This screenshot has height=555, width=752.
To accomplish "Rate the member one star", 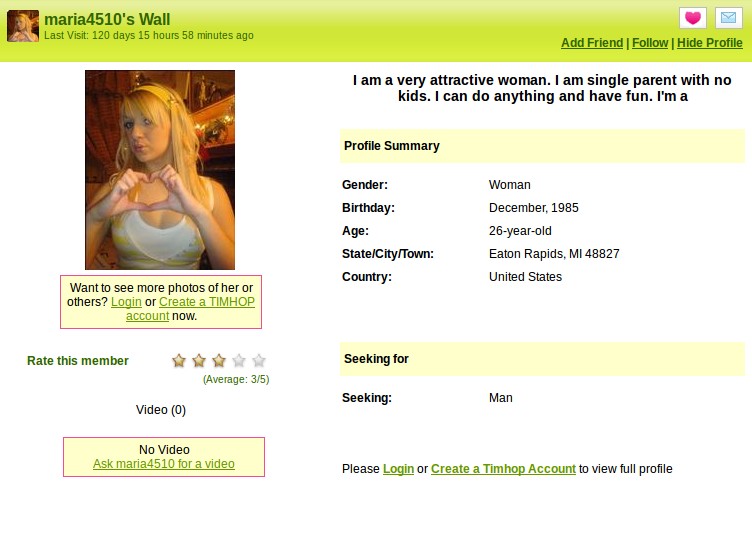I will (179, 360).
